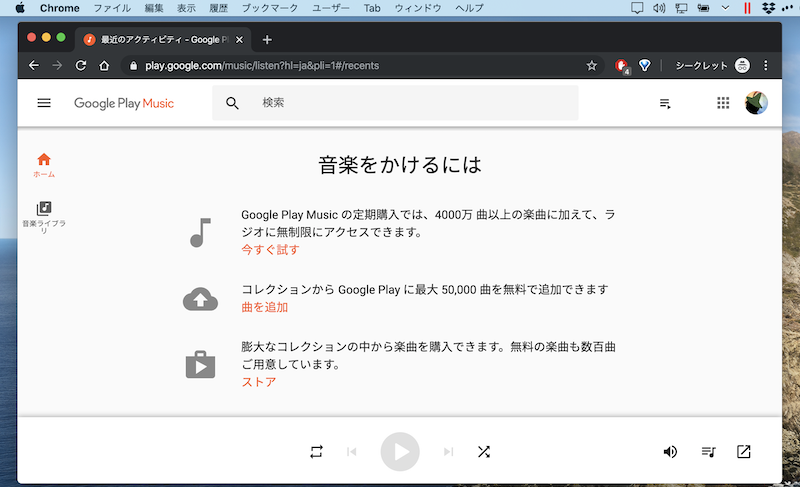Screen dimensions: 800x487
Task: Open the queue icon in top header
Action: (x=666, y=103)
